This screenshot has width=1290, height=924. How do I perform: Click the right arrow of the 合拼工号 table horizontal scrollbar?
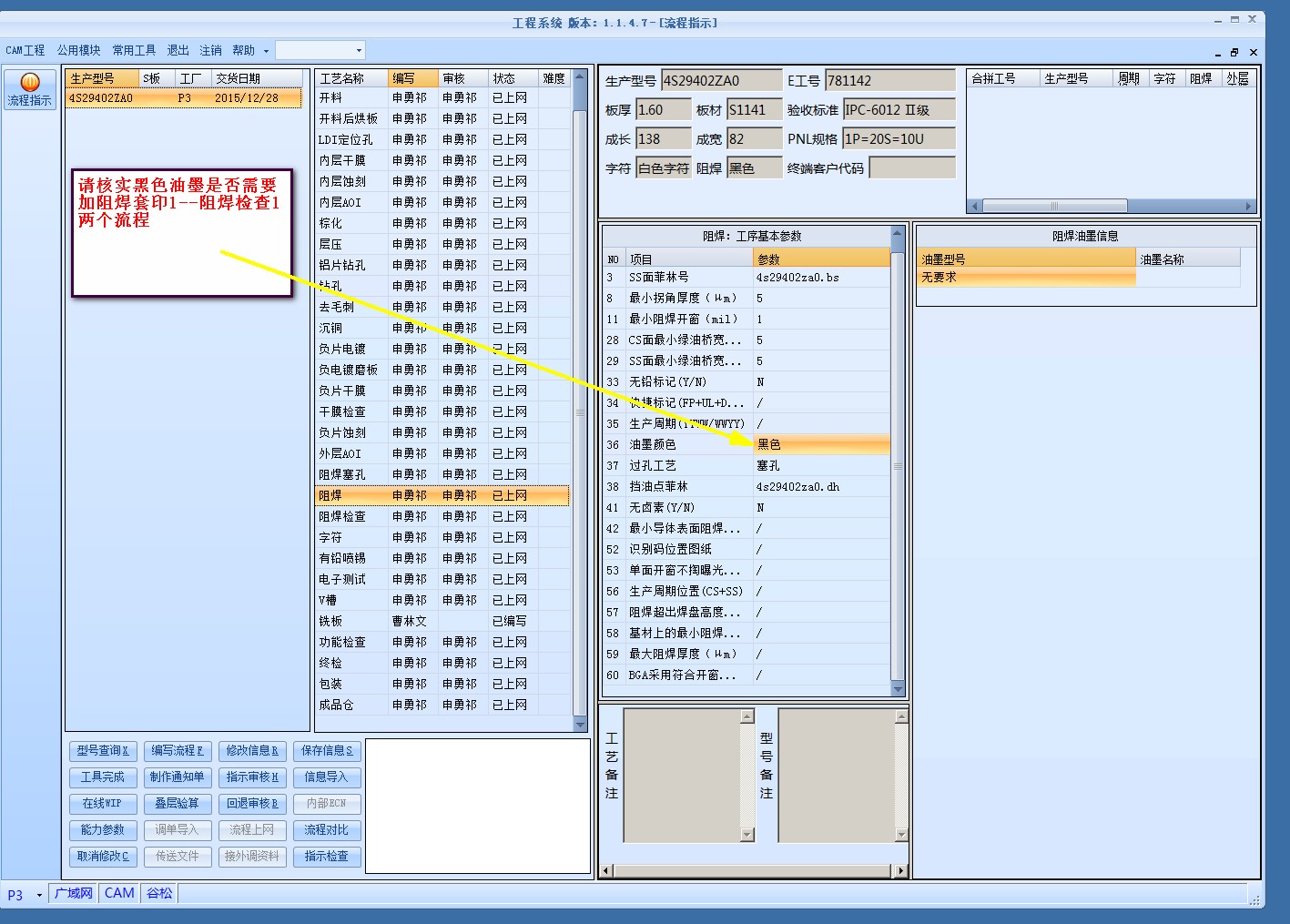click(x=1249, y=206)
